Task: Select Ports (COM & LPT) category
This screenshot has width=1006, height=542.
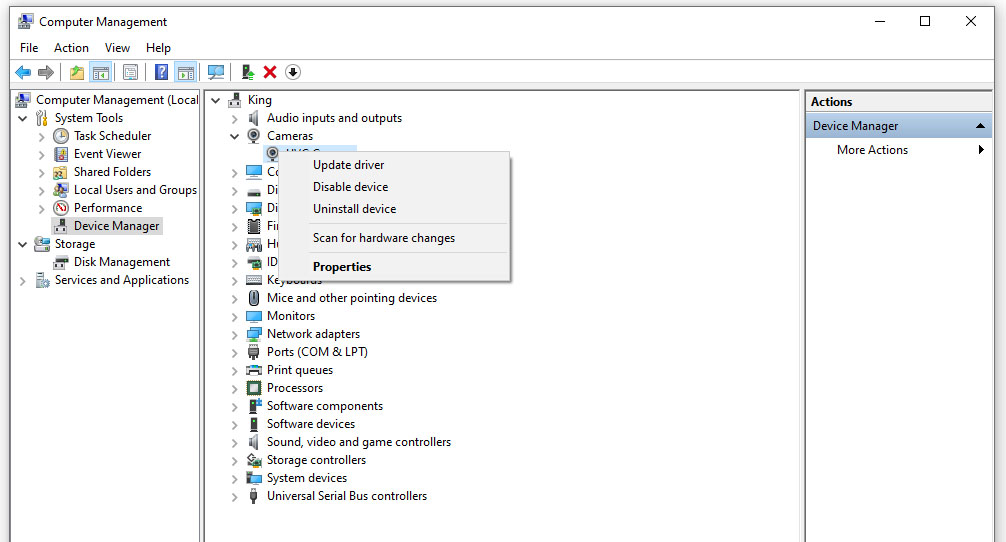Action: (317, 352)
